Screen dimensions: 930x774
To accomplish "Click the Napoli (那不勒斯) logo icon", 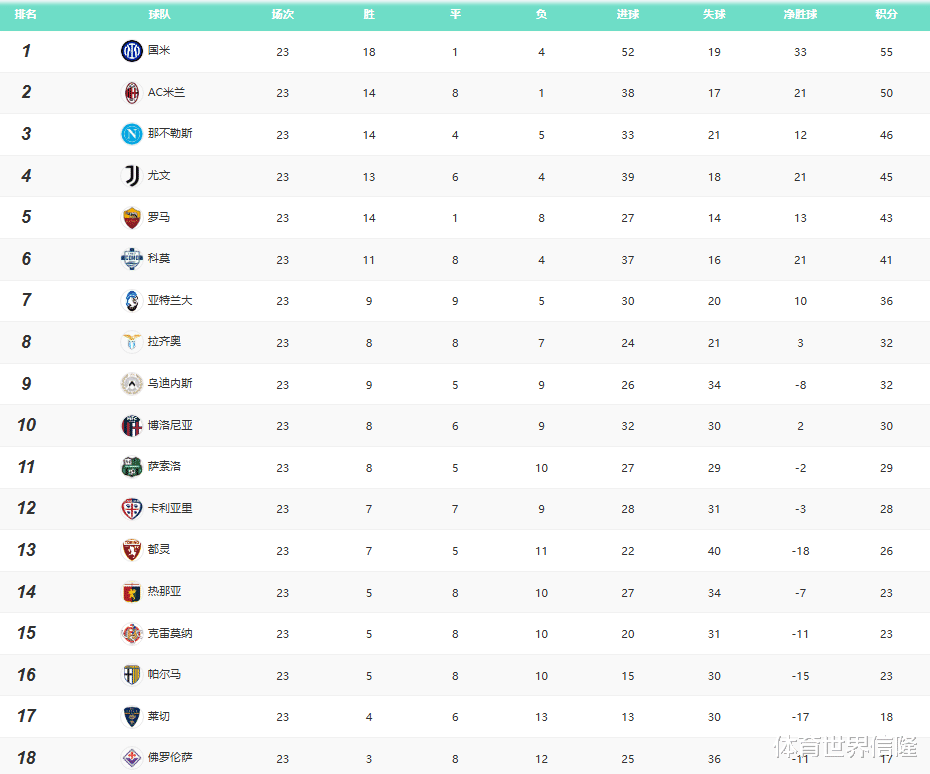I will click(132, 134).
